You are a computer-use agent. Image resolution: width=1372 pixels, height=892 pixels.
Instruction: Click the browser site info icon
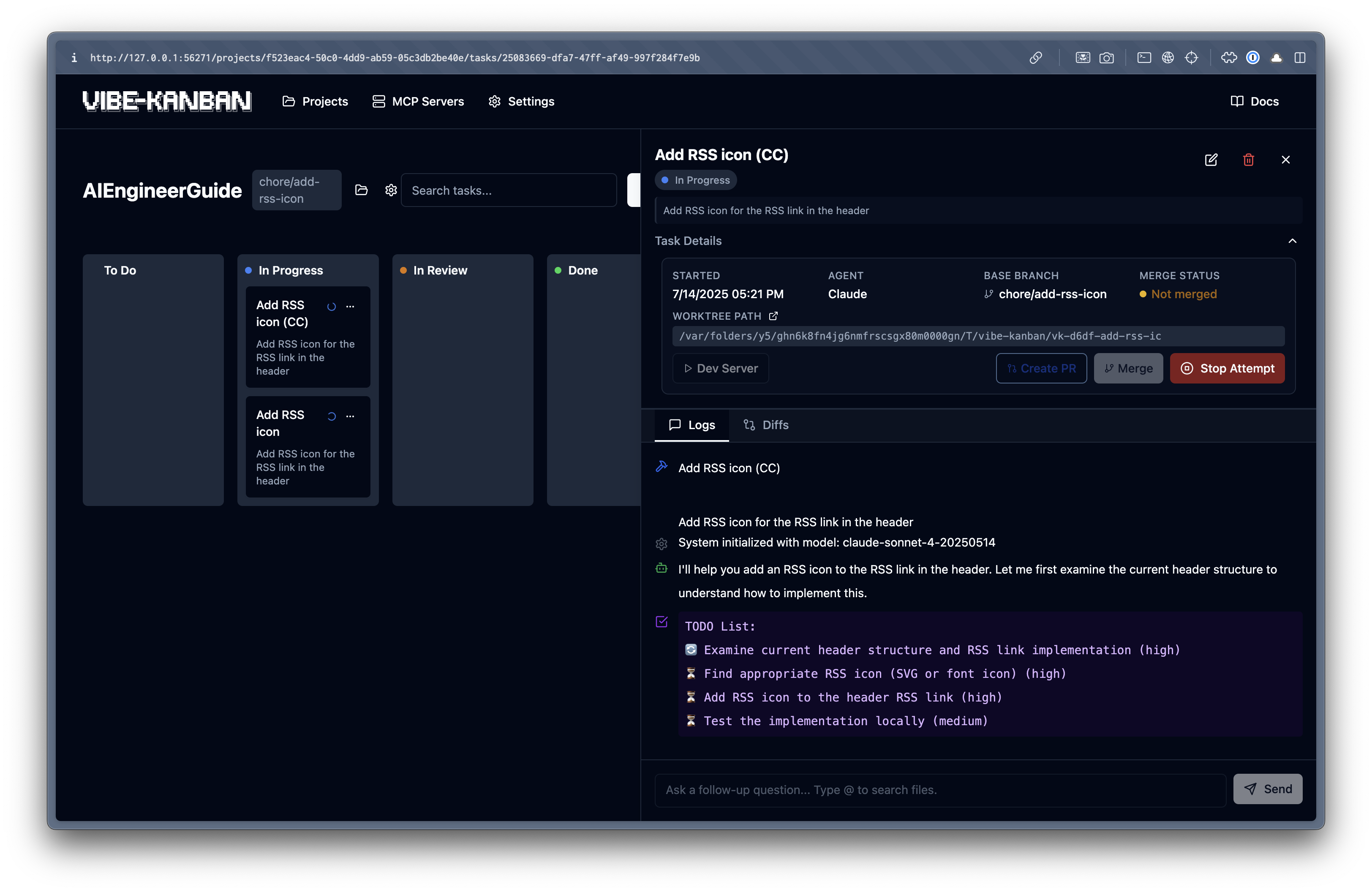pyautogui.click(x=74, y=57)
